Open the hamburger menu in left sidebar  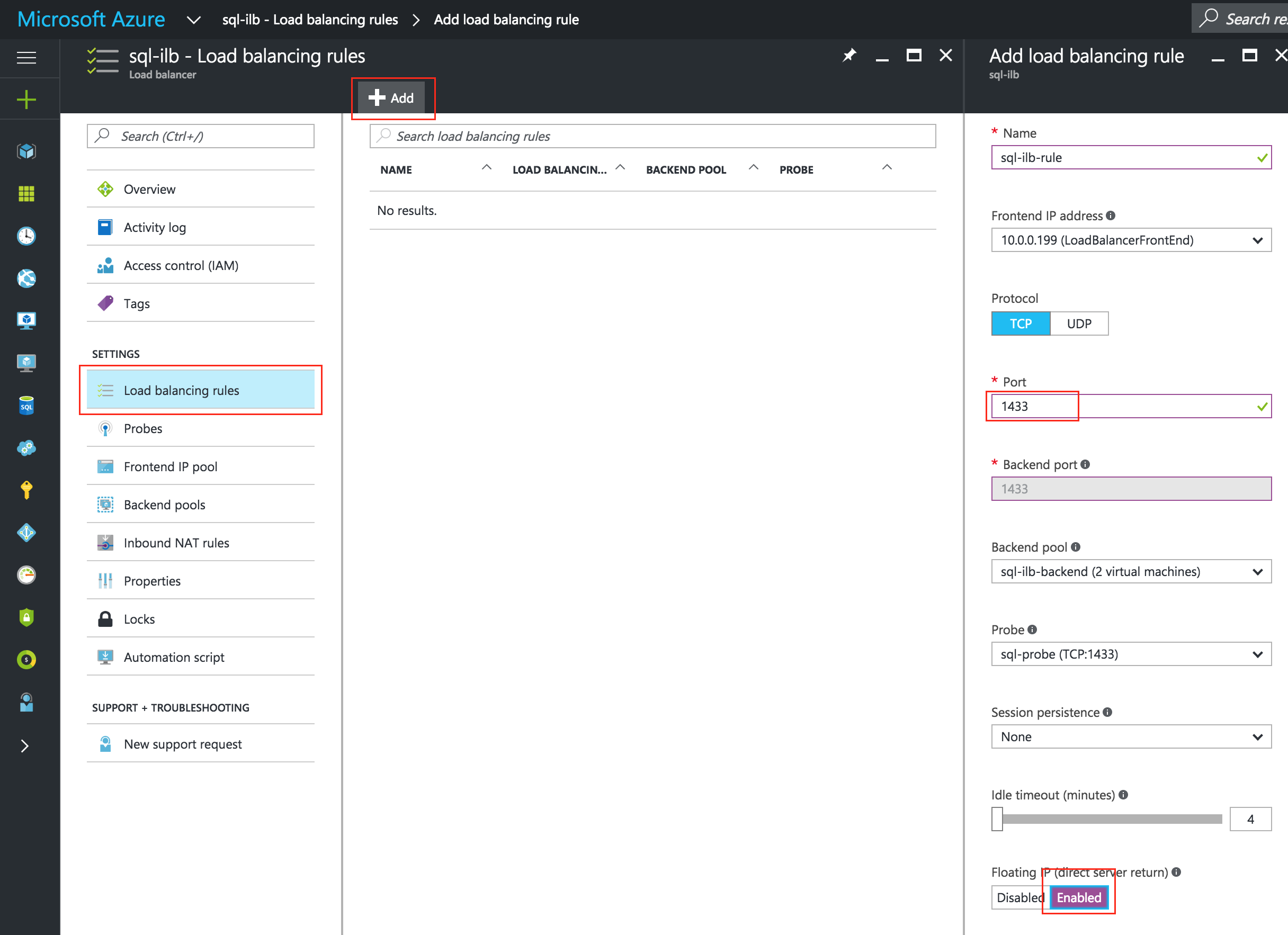[x=26, y=57]
